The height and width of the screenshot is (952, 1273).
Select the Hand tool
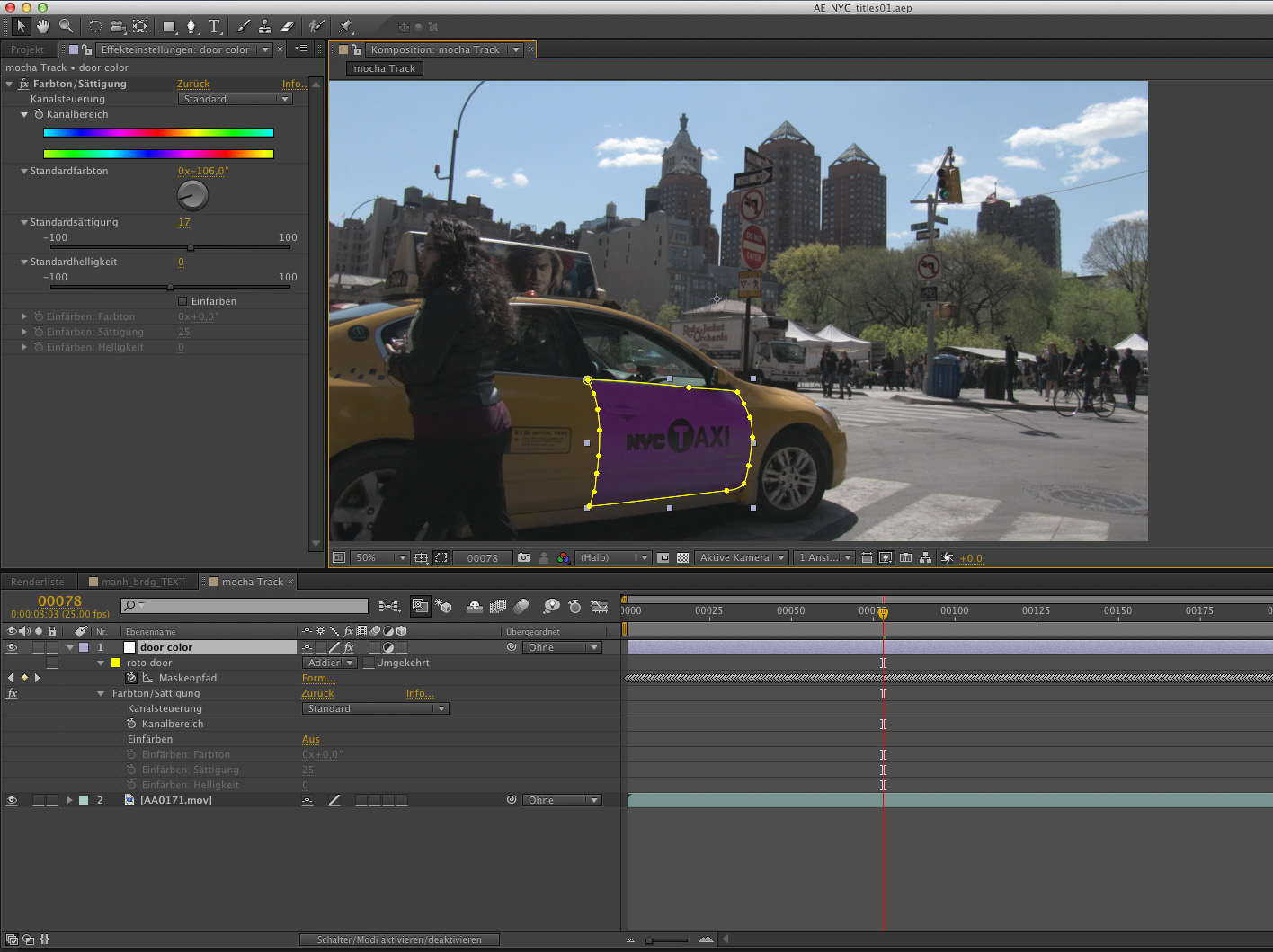coord(42,26)
